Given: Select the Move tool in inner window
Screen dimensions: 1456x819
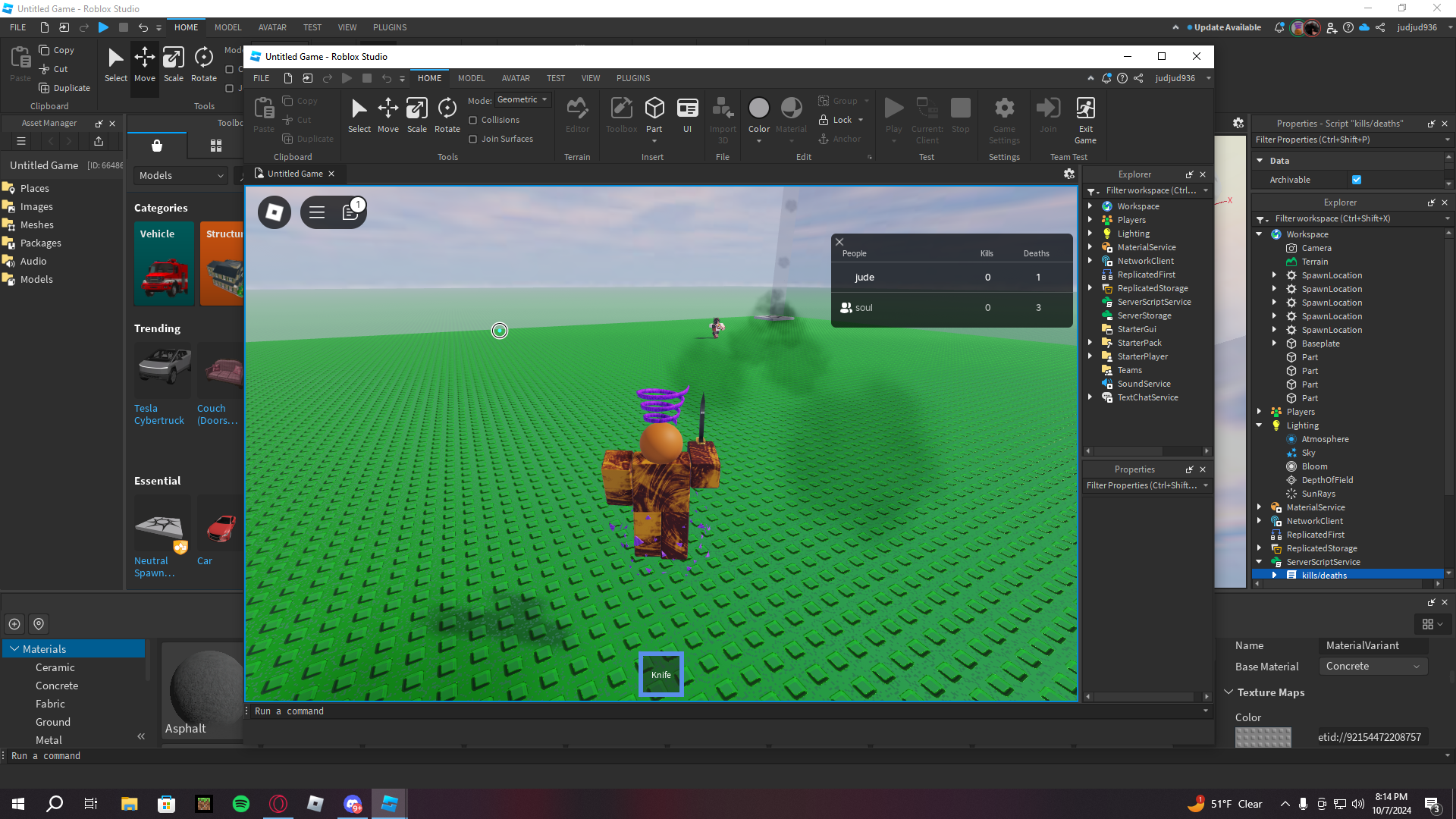Looking at the screenshot, I should (x=388, y=109).
